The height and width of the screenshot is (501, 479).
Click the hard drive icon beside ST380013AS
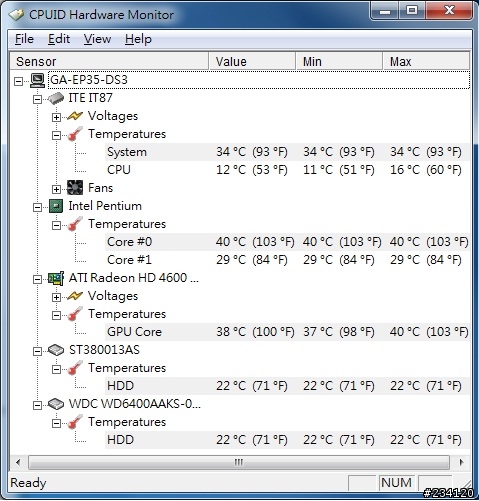[x=56, y=350]
